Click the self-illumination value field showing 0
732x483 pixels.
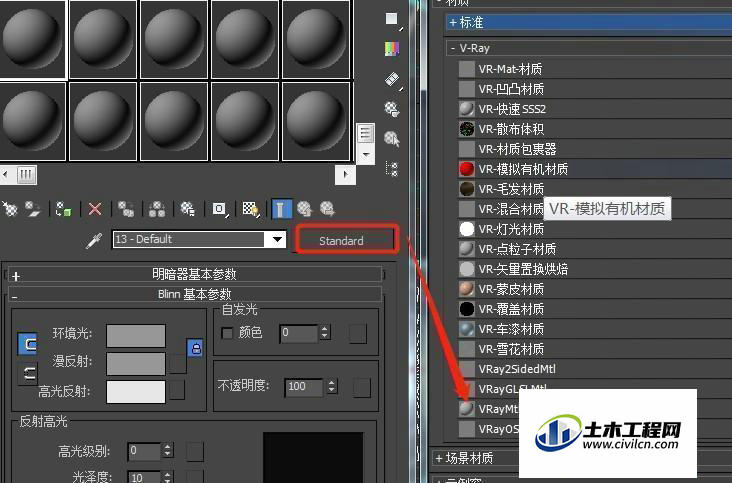point(299,333)
